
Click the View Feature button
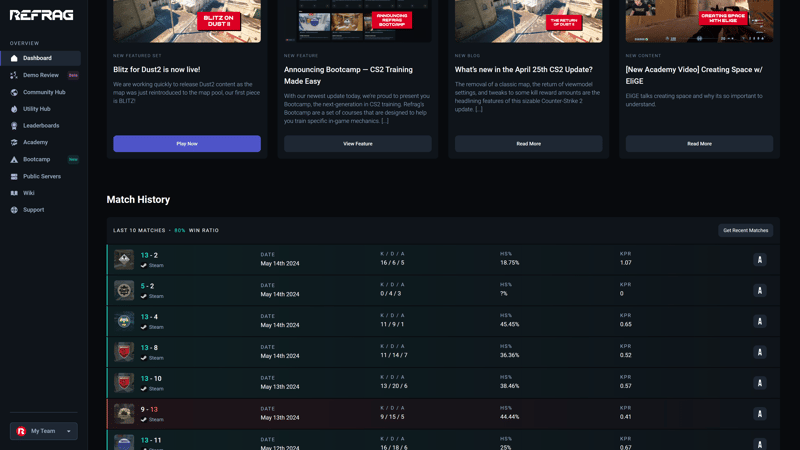[x=358, y=143]
